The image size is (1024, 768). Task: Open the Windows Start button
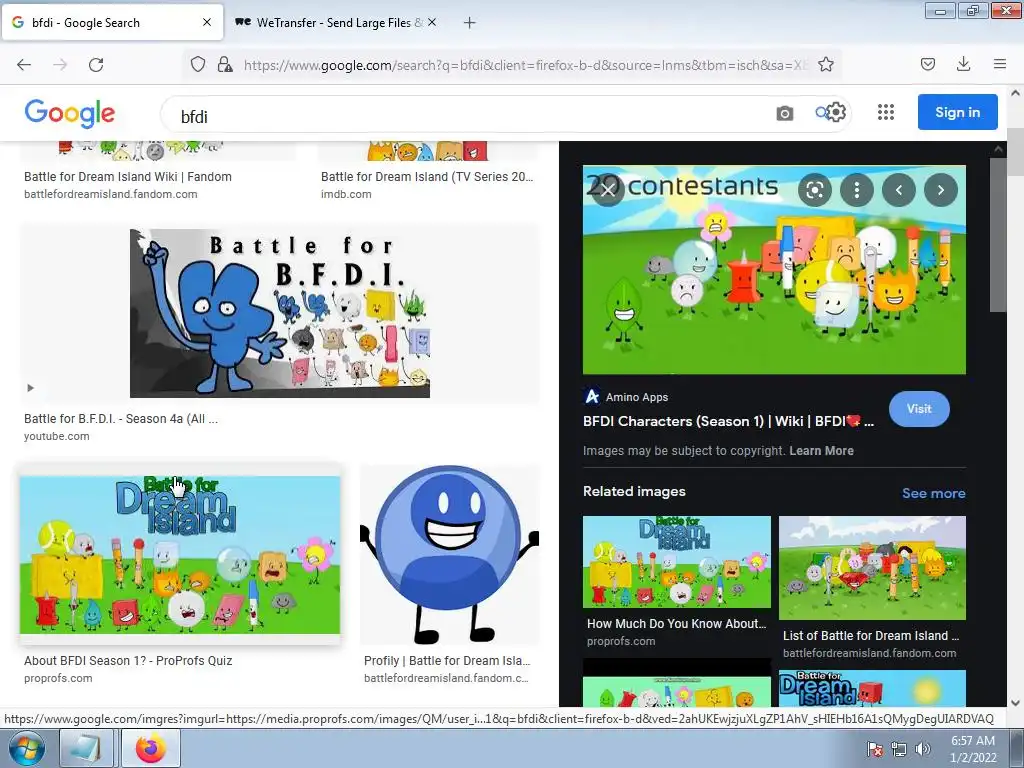coord(25,749)
